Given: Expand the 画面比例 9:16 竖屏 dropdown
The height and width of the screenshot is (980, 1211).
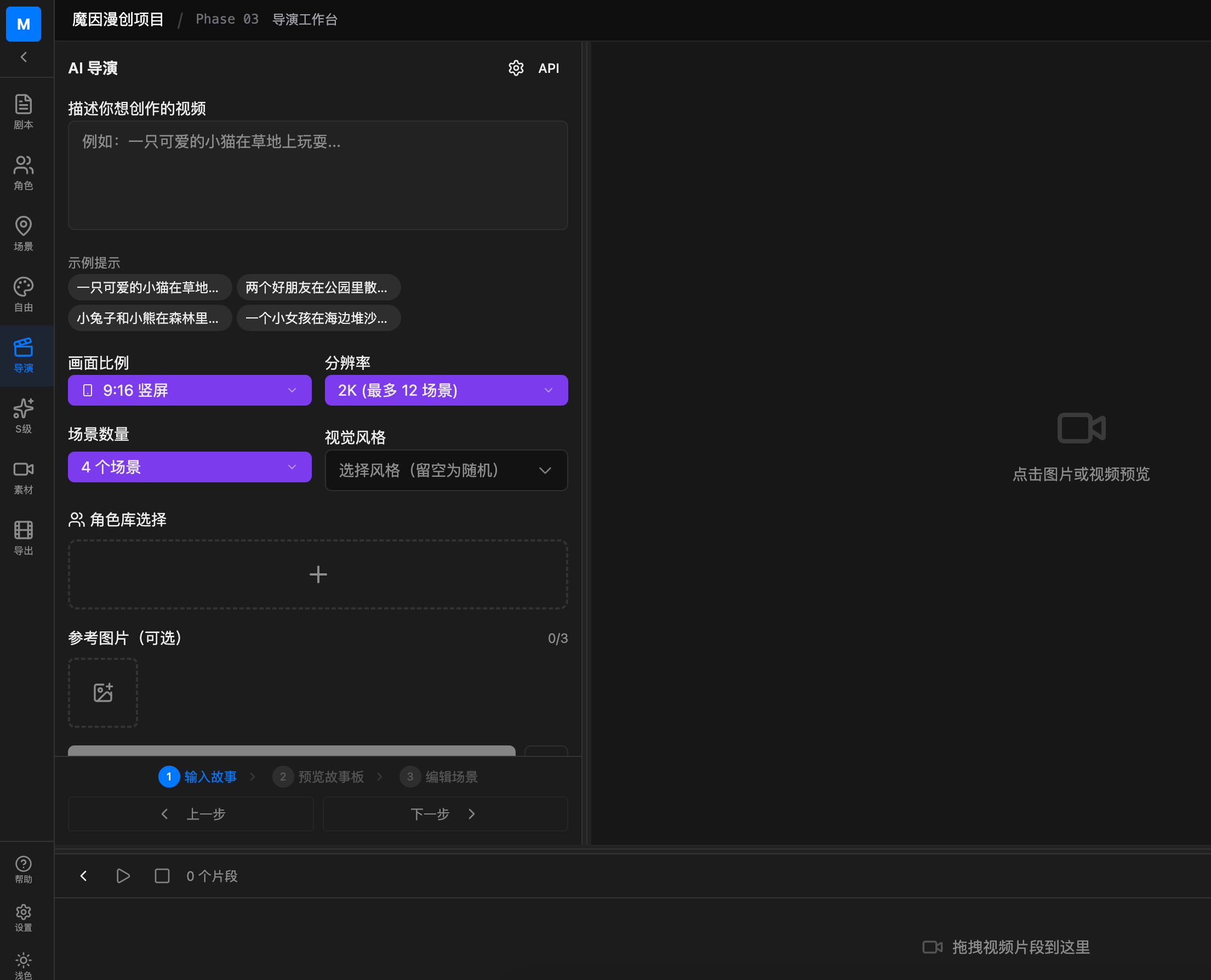Looking at the screenshot, I should (190, 390).
